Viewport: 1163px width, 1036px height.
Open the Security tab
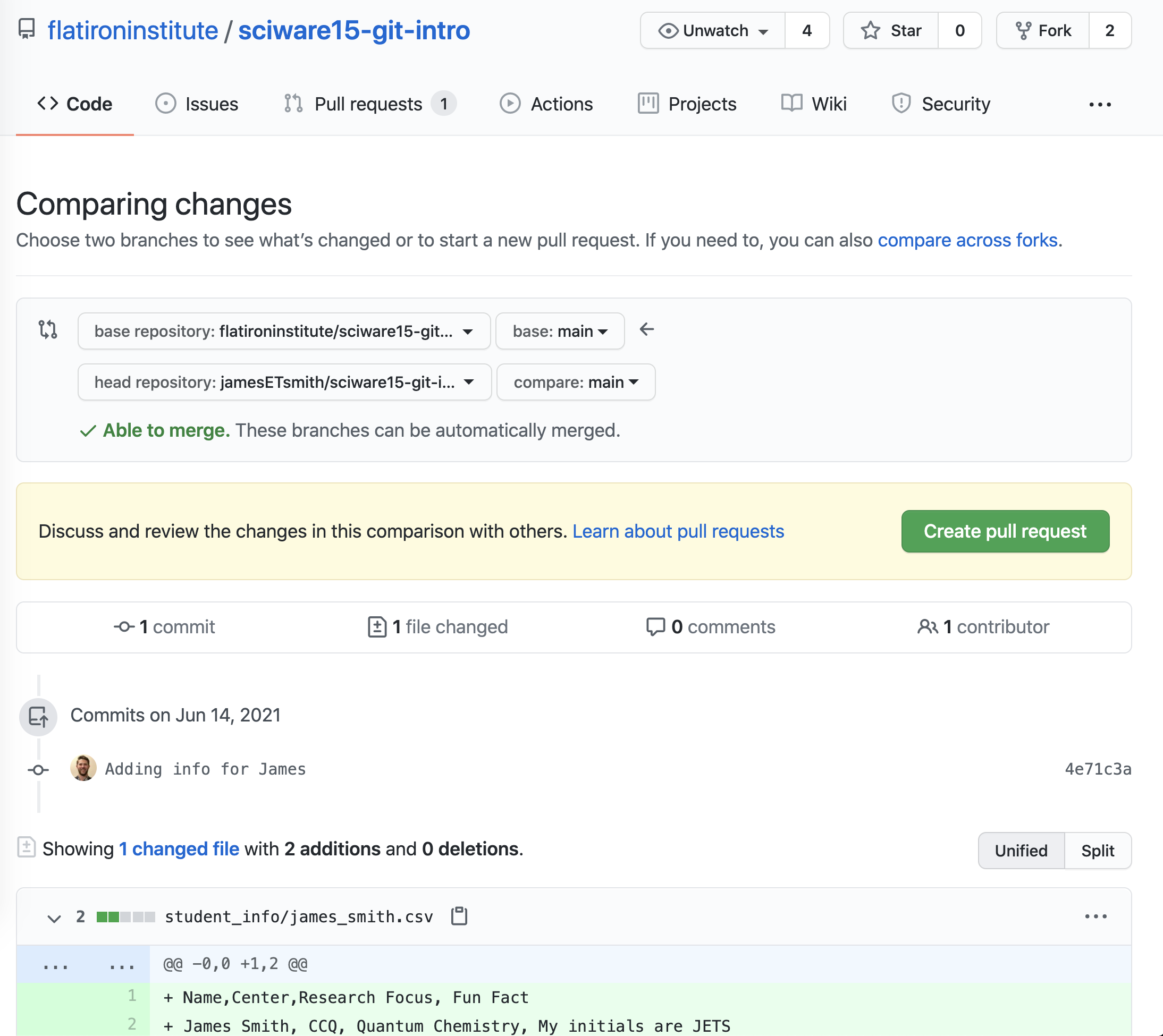click(x=941, y=104)
